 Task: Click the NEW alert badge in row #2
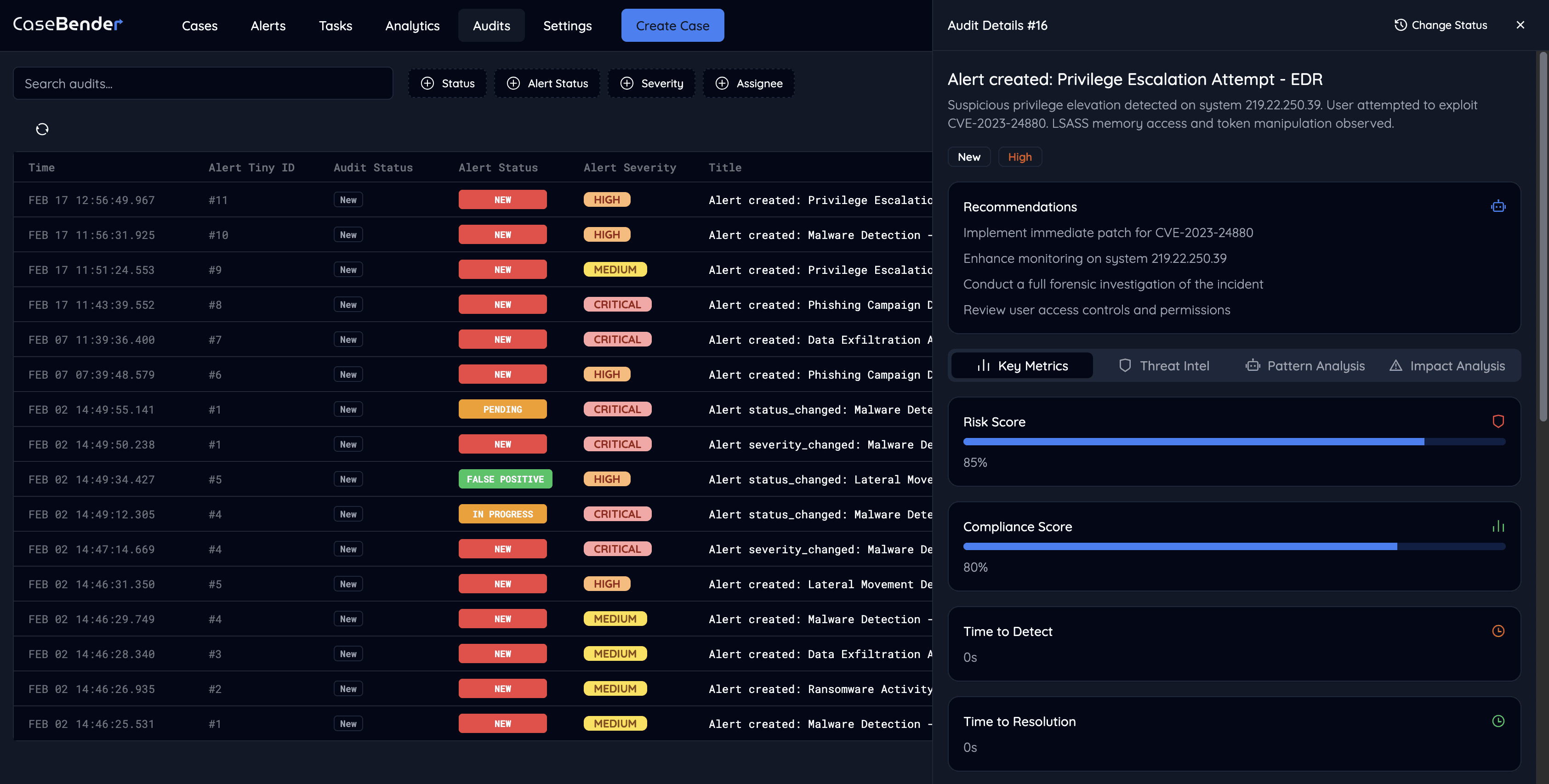click(503, 688)
